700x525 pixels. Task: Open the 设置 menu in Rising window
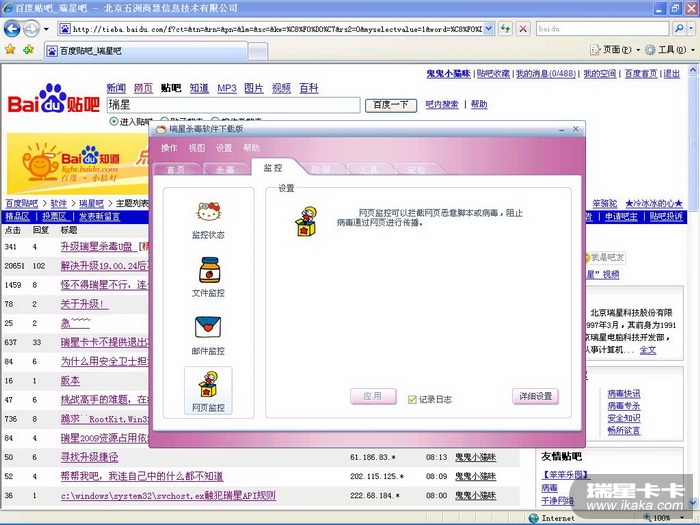pos(224,148)
